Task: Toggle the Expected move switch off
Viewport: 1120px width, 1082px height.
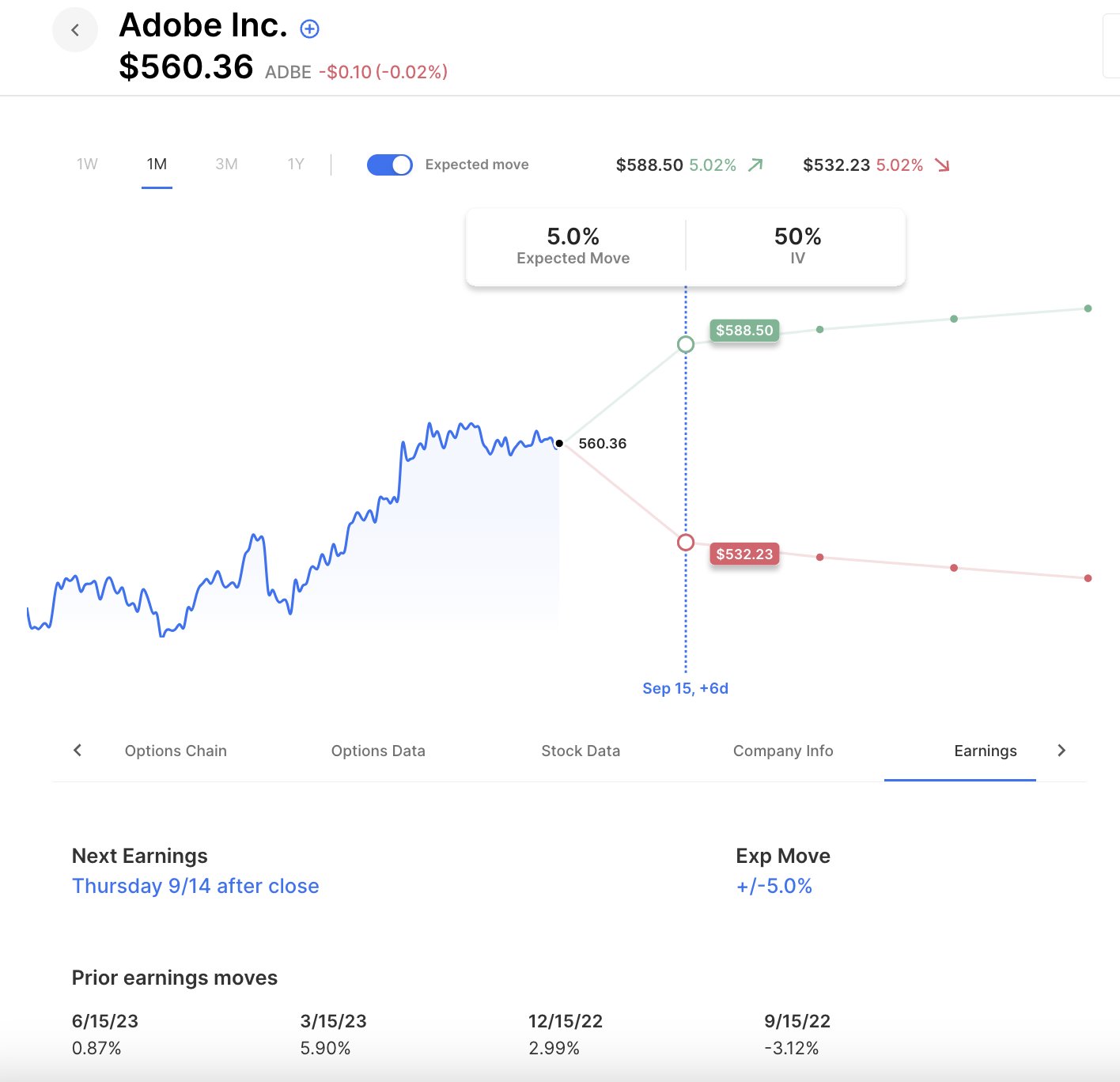Action: click(389, 165)
